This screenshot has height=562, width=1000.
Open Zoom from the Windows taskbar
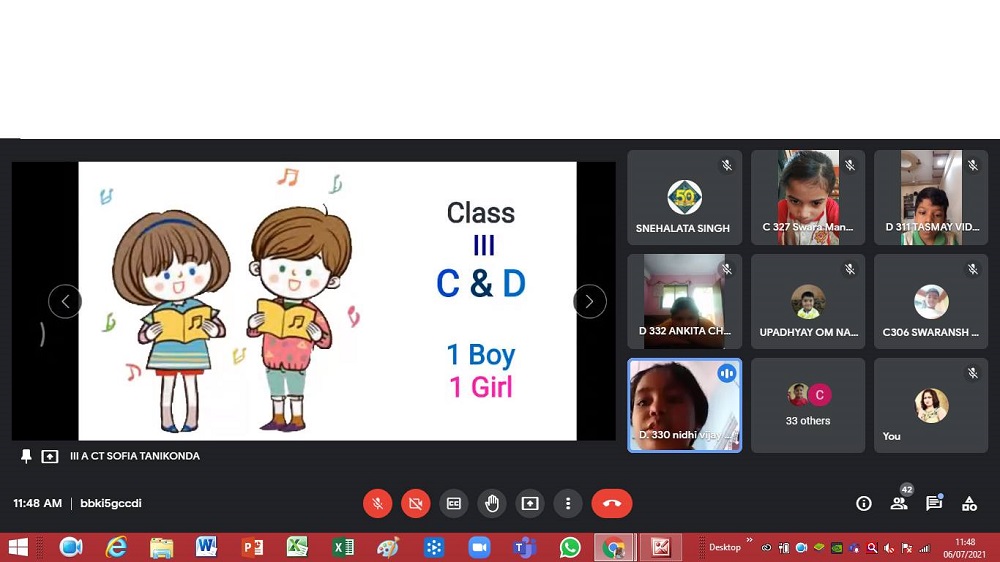pyautogui.click(x=479, y=547)
